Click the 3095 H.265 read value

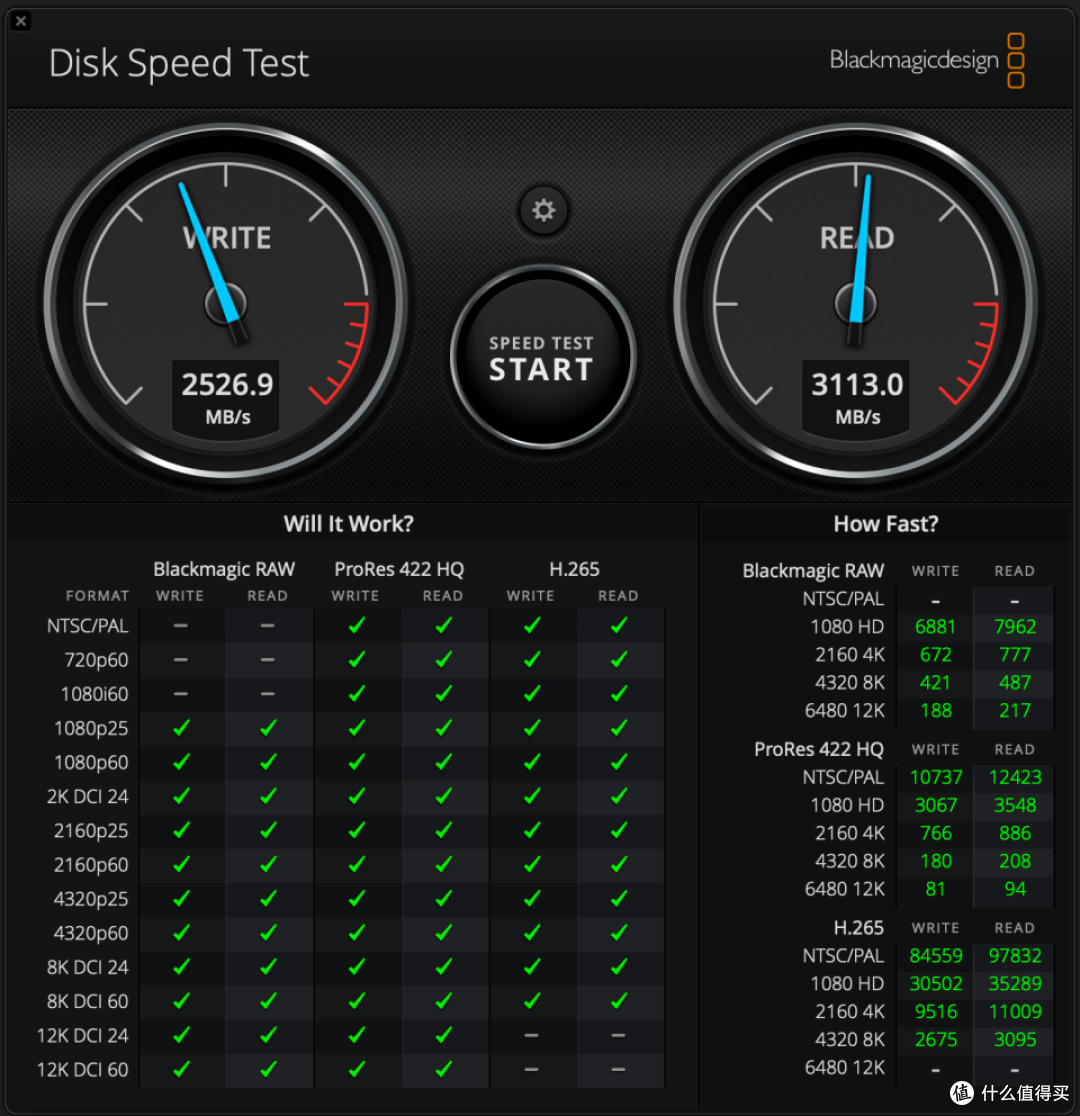tap(1015, 1039)
